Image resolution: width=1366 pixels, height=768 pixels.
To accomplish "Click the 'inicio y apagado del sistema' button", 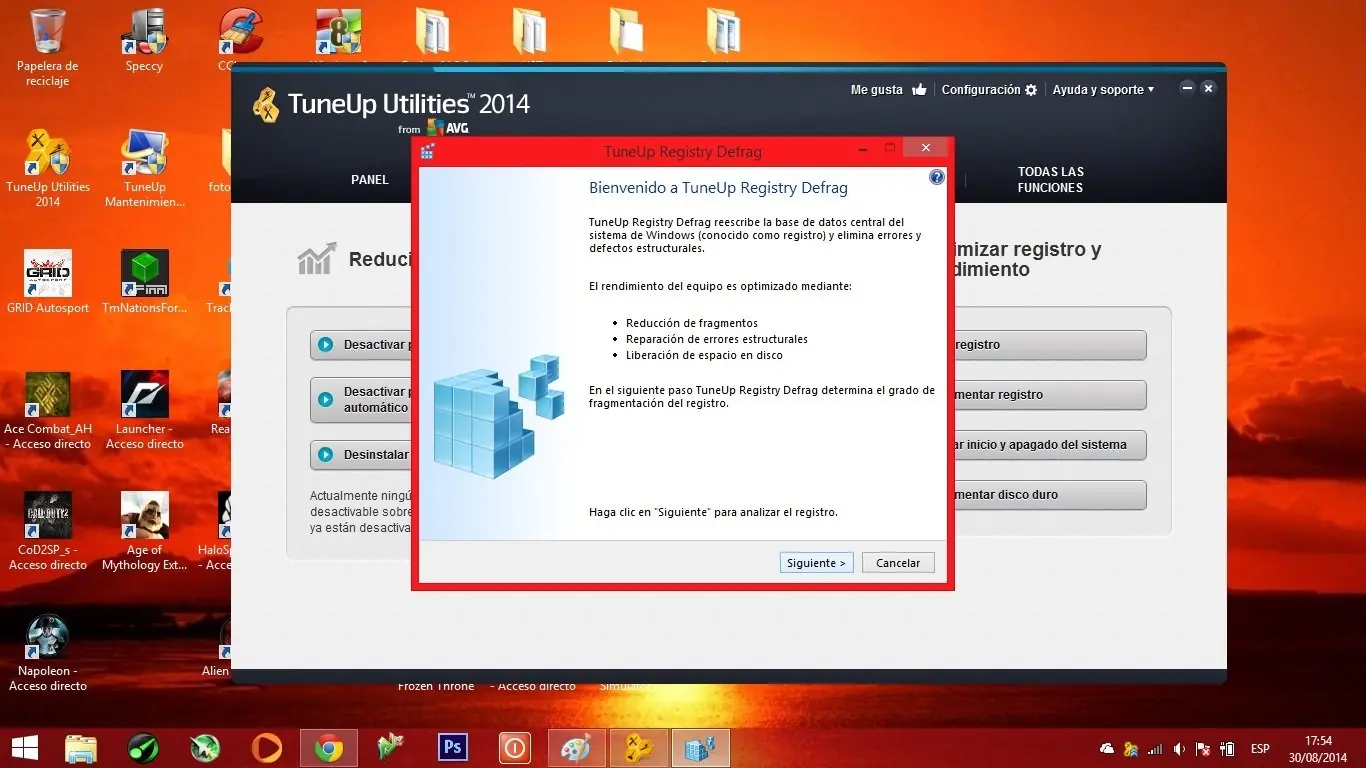I will pyautogui.click(x=1049, y=445).
